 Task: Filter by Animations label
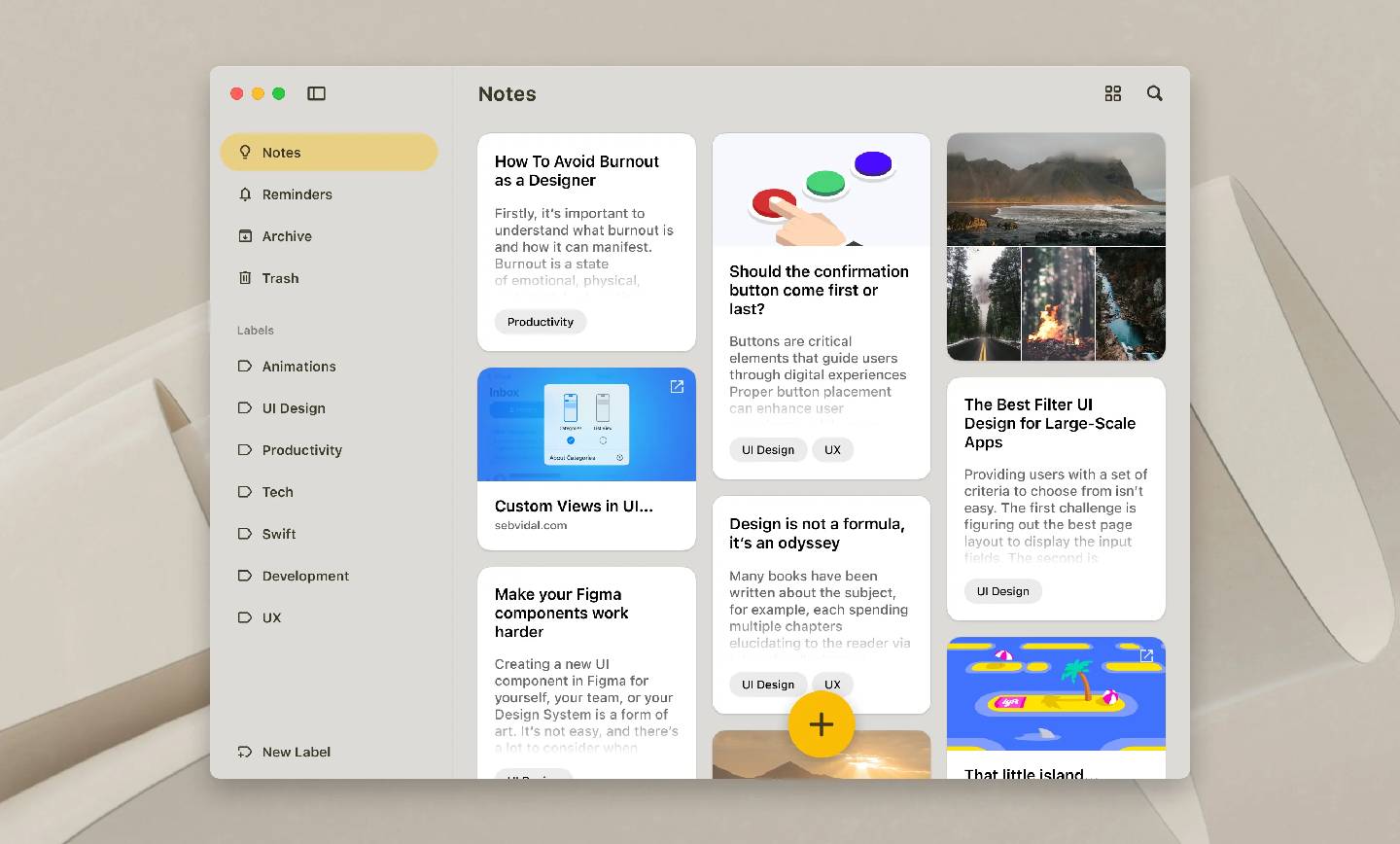point(298,367)
